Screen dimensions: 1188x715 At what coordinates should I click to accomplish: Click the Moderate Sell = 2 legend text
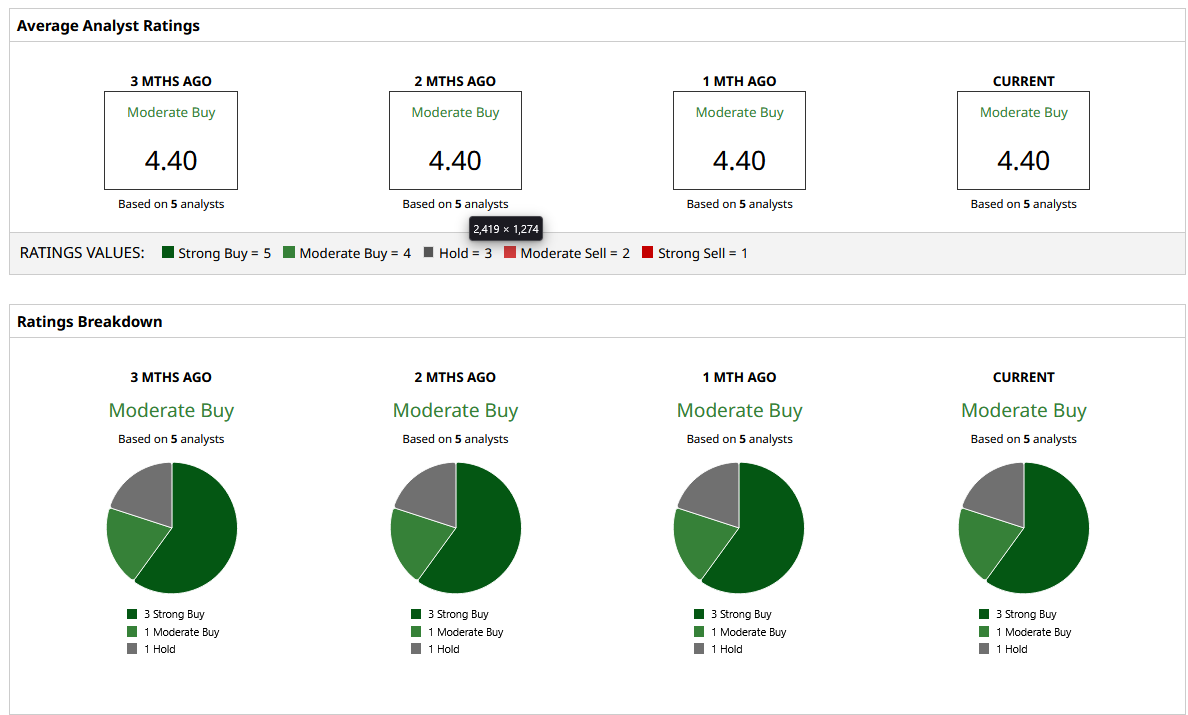575,254
